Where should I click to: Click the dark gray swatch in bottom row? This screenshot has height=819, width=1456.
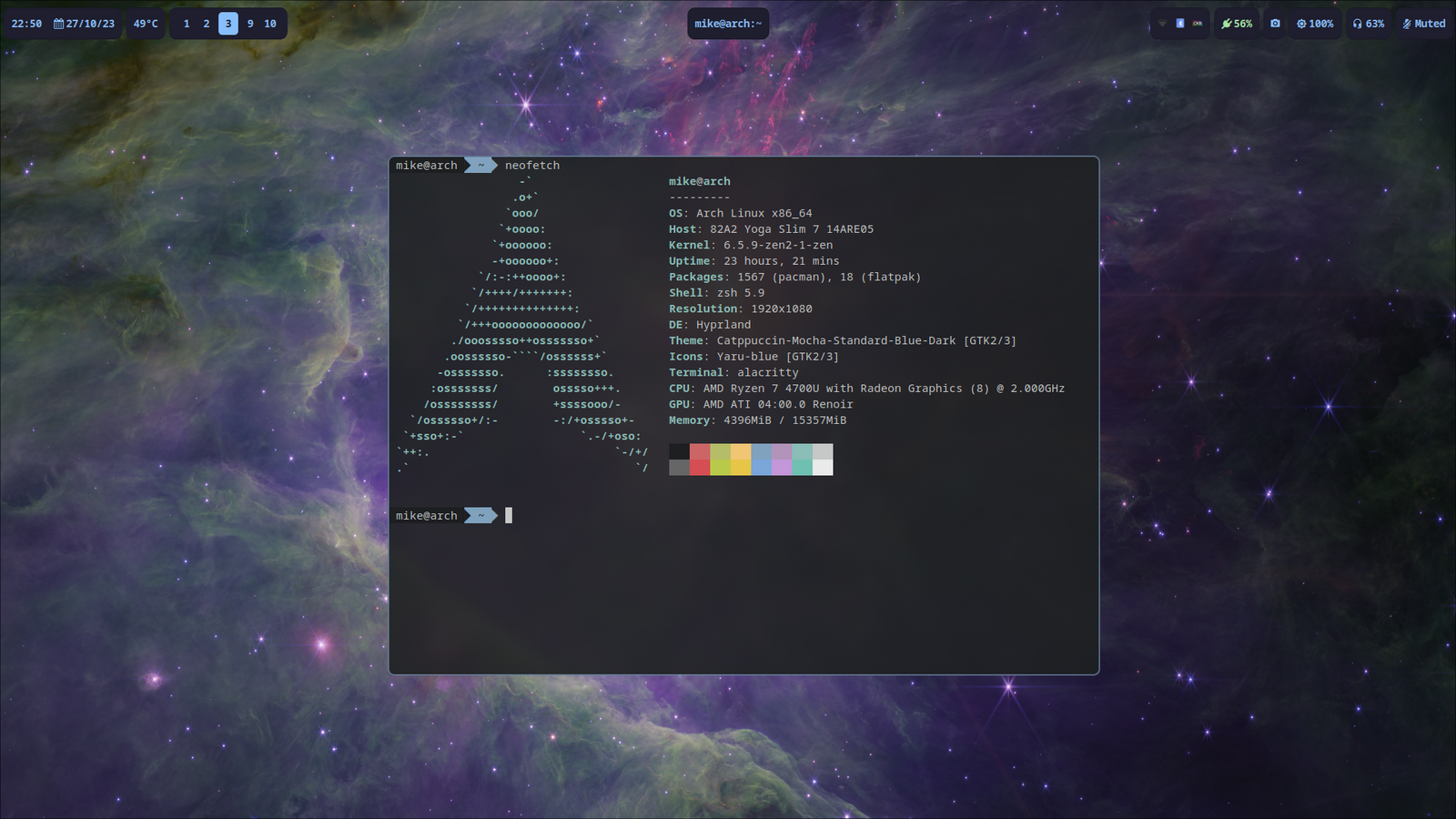click(679, 468)
